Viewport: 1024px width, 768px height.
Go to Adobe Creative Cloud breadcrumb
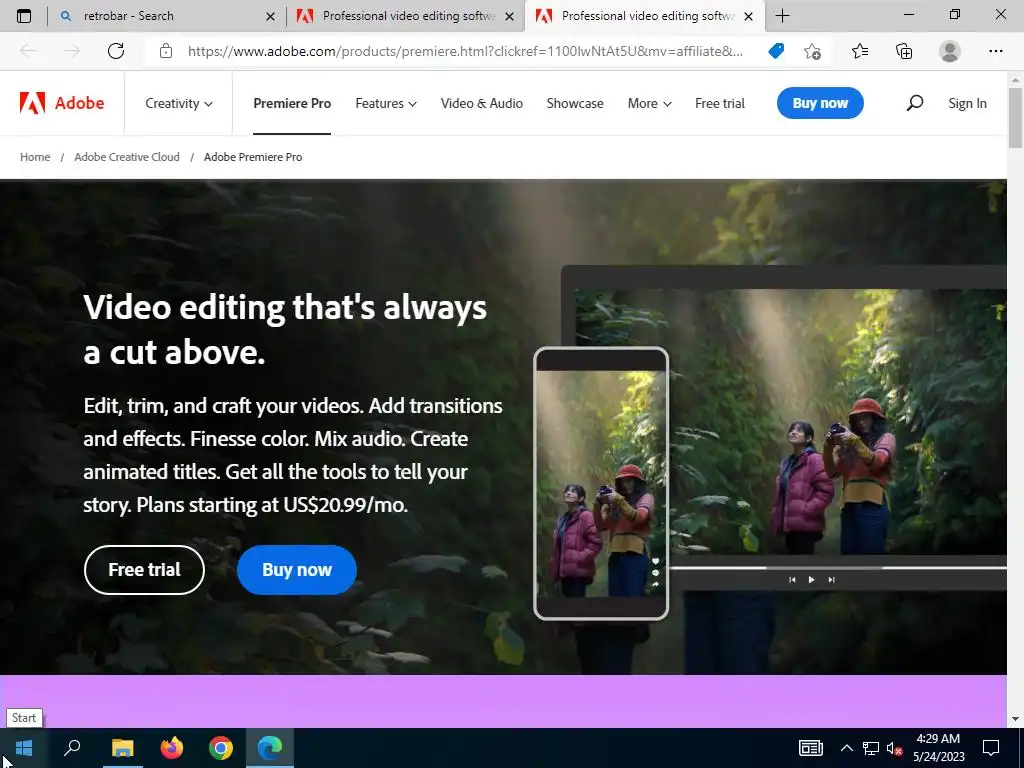click(x=127, y=157)
